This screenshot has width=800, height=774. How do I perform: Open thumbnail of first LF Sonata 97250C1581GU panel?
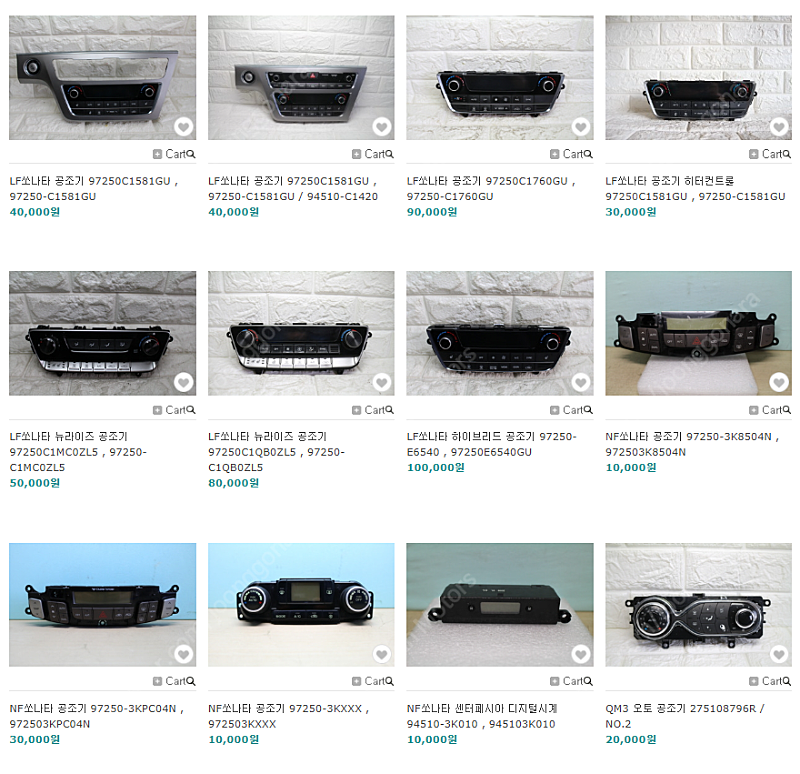pos(103,78)
